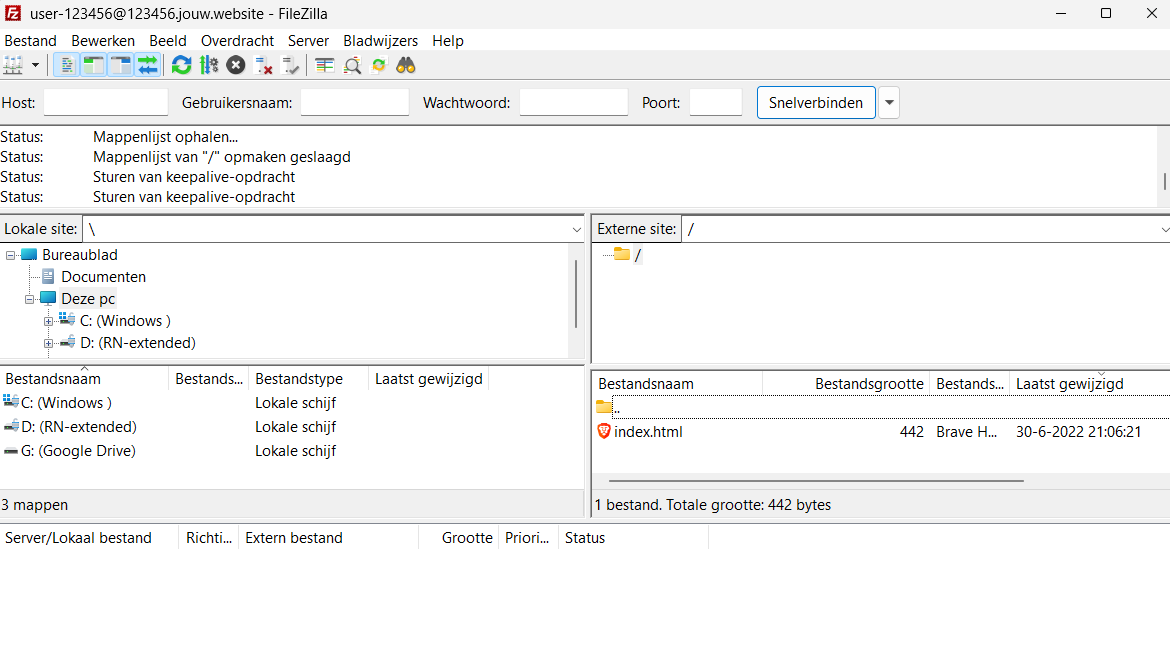Click the C: drive icon in local tree
1170x645 pixels.
(x=67, y=320)
